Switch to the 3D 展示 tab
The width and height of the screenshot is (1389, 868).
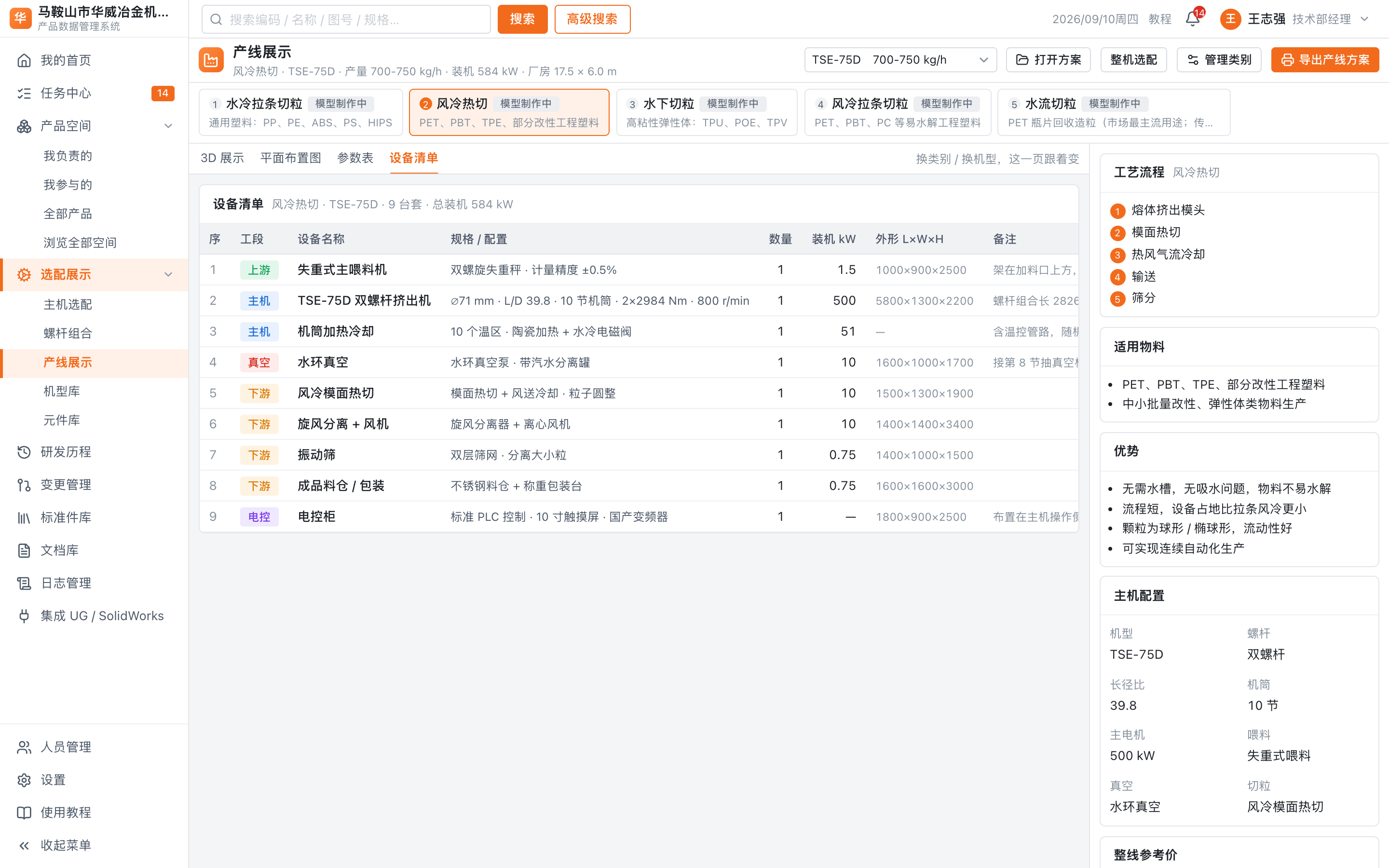click(222, 158)
